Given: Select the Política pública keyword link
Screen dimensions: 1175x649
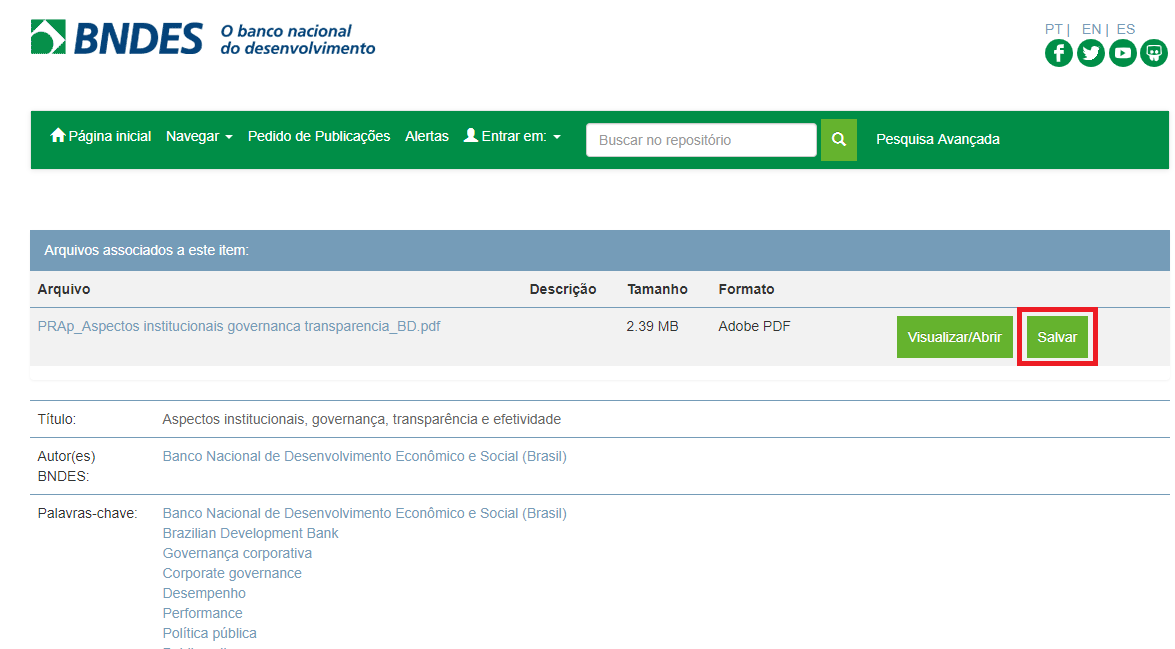Looking at the screenshot, I should tap(210, 633).
